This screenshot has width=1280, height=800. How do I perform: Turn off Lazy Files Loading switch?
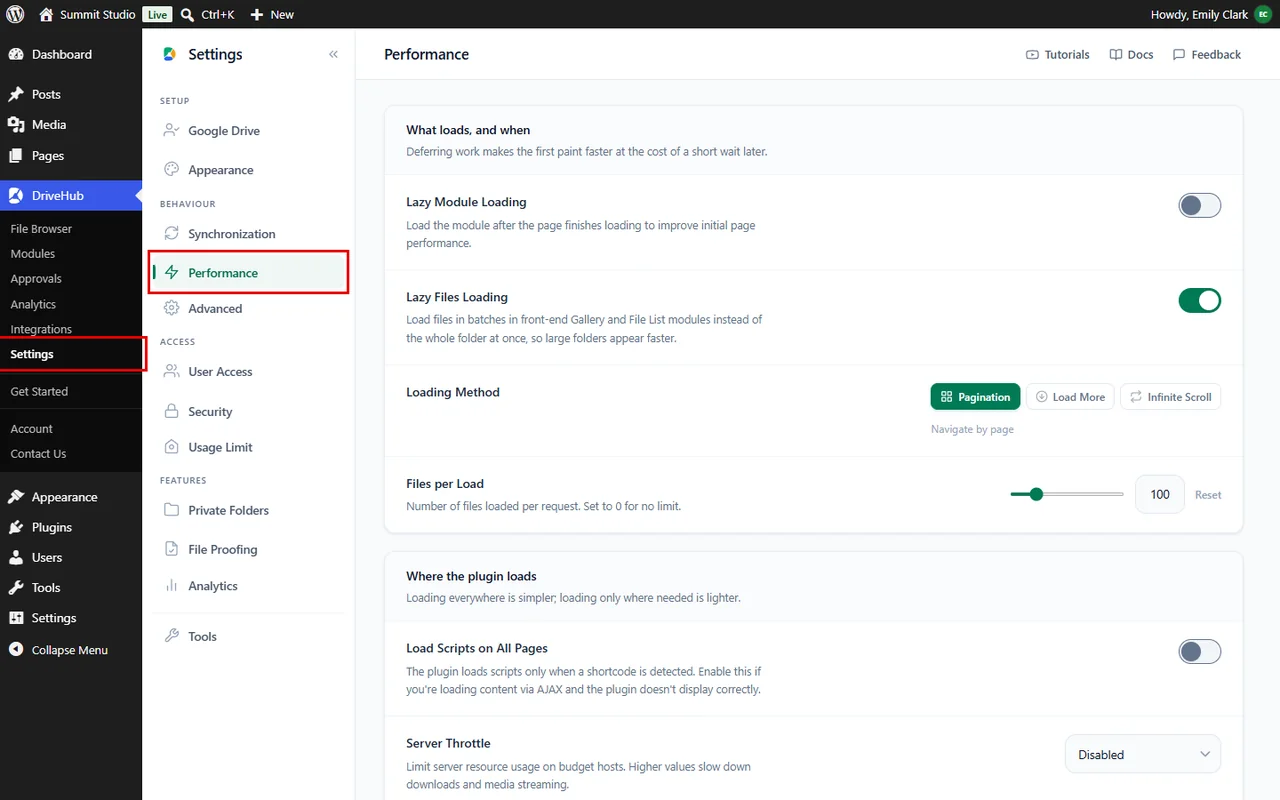(1199, 300)
